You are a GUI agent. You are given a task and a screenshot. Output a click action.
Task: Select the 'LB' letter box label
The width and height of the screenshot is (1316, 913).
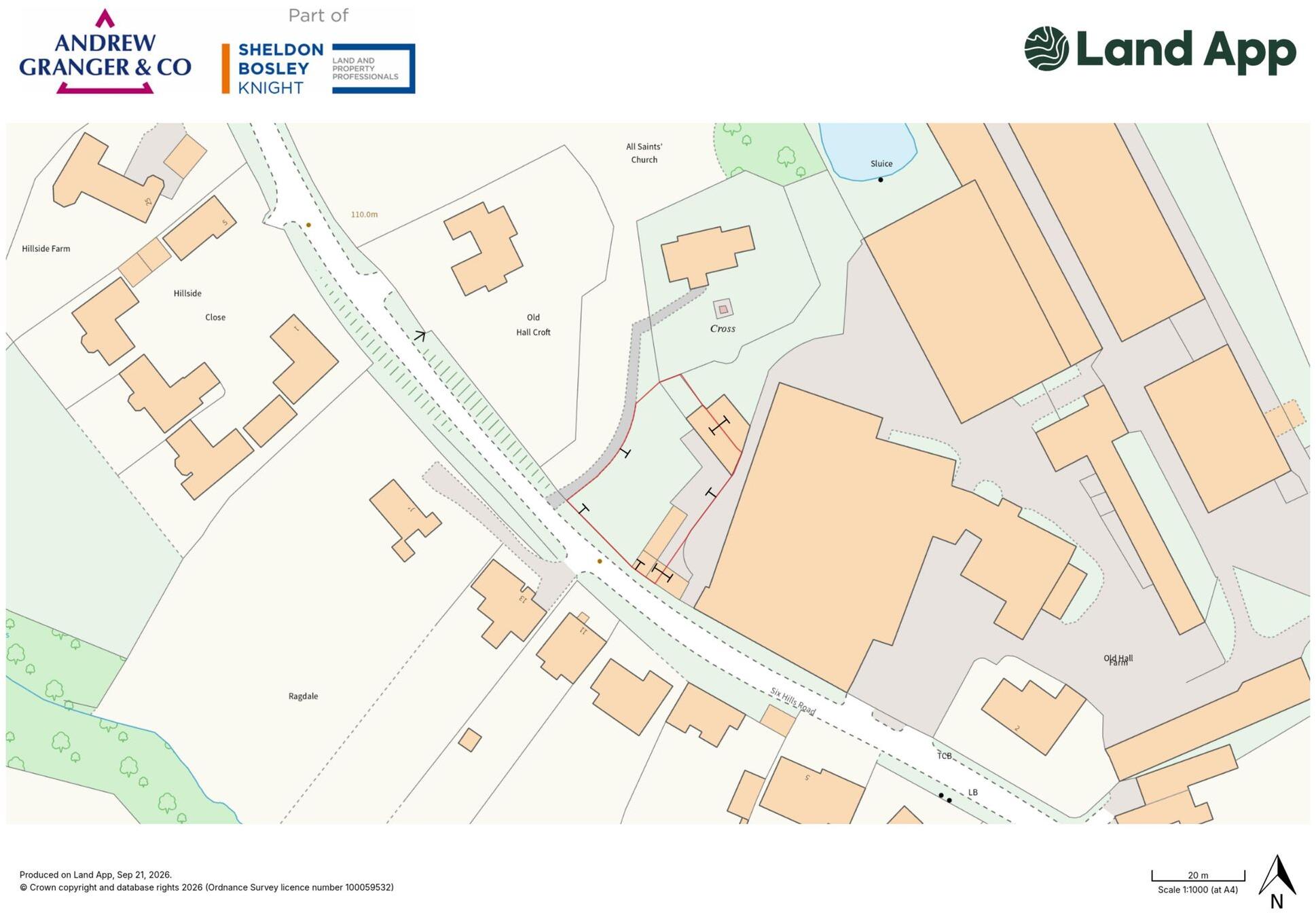point(973,793)
